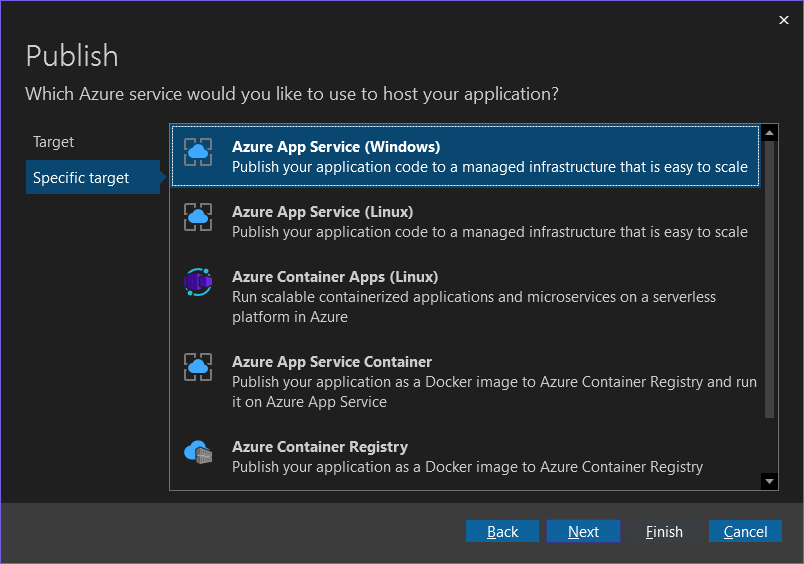Screen dimensions: 804x564
Task: Choose Azure Container Registry title
Action: (320, 447)
